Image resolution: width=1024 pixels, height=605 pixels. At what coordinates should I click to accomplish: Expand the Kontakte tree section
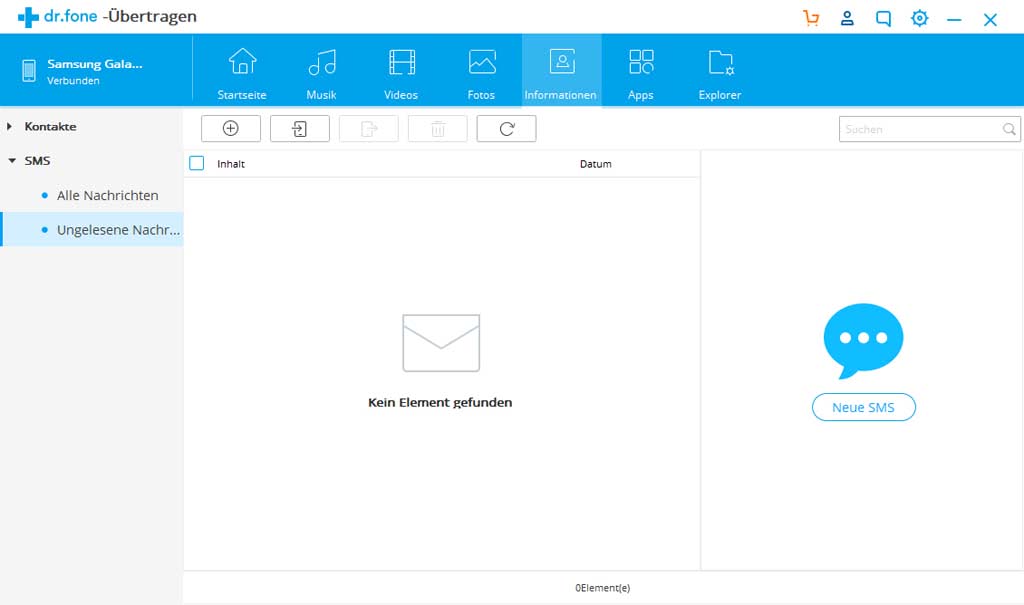(10, 127)
